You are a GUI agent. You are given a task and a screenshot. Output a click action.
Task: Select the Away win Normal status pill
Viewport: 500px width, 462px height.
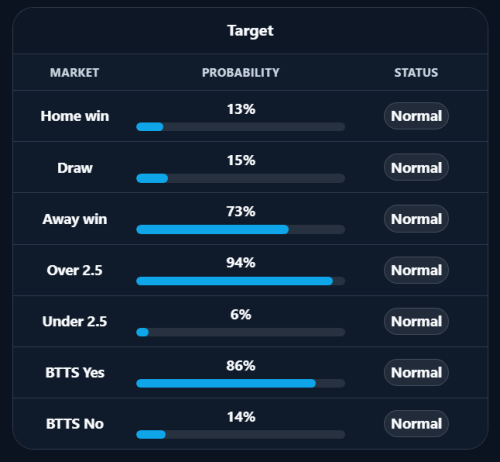point(416,219)
